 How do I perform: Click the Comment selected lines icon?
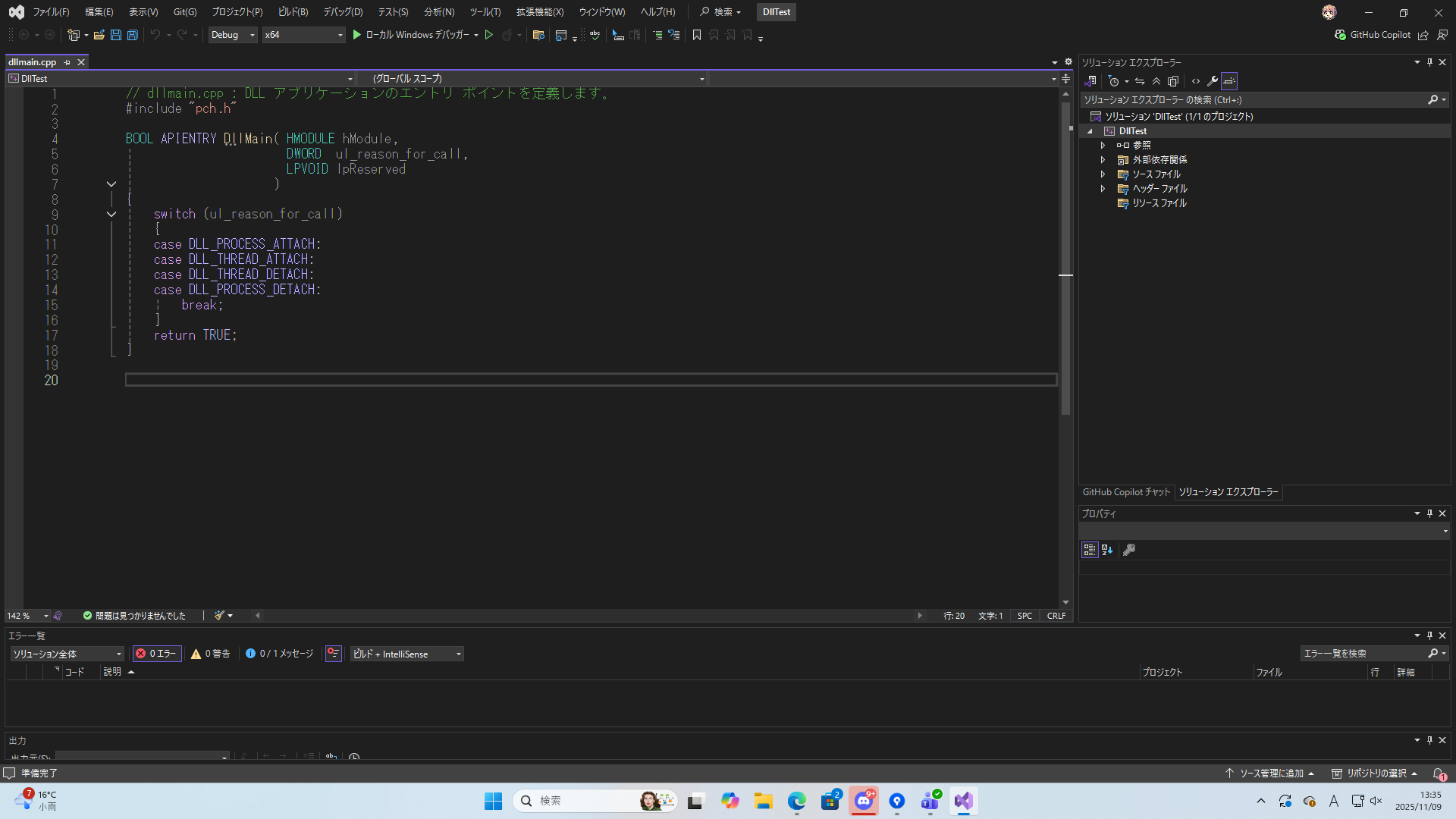click(657, 35)
